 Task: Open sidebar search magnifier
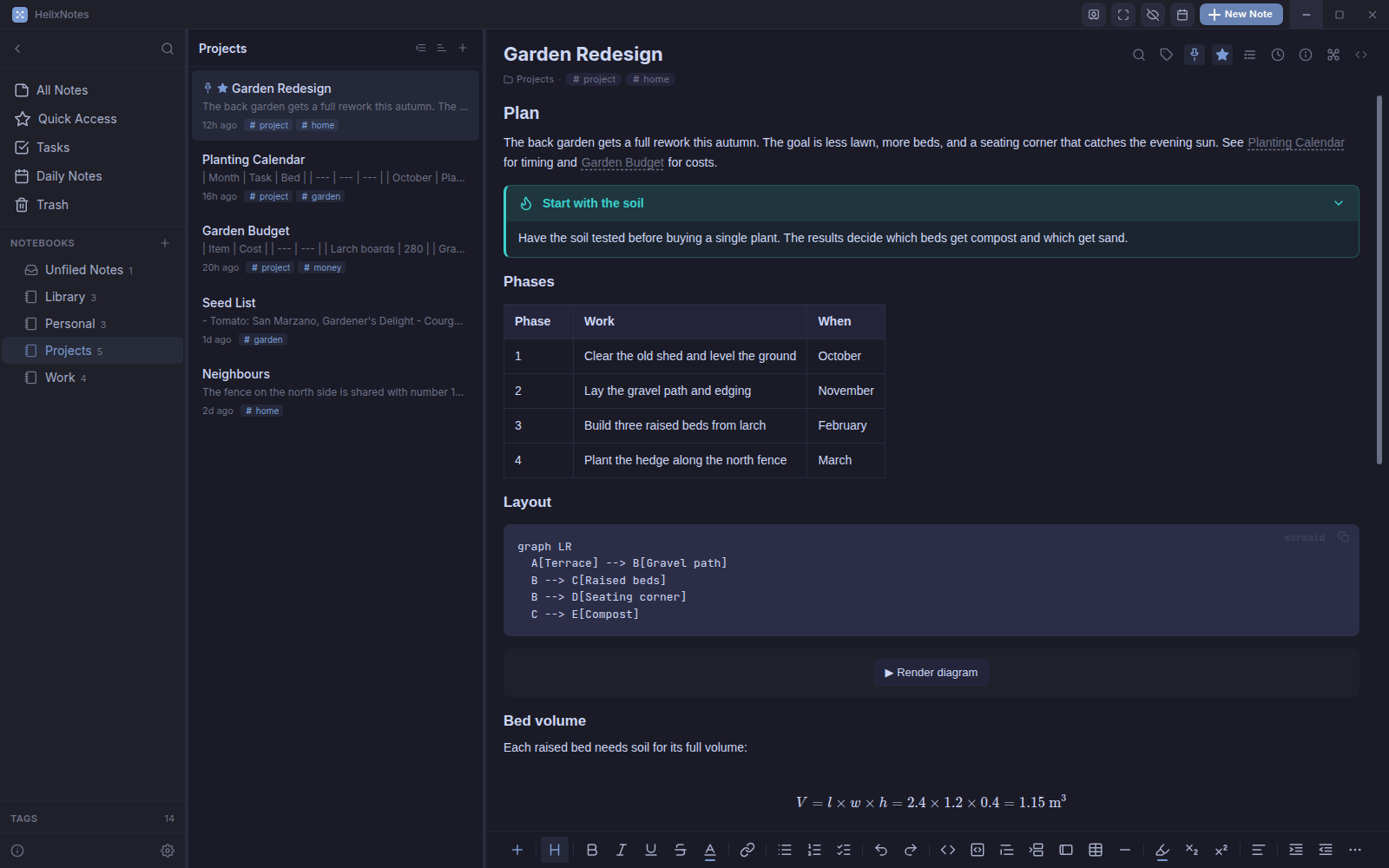click(168, 49)
